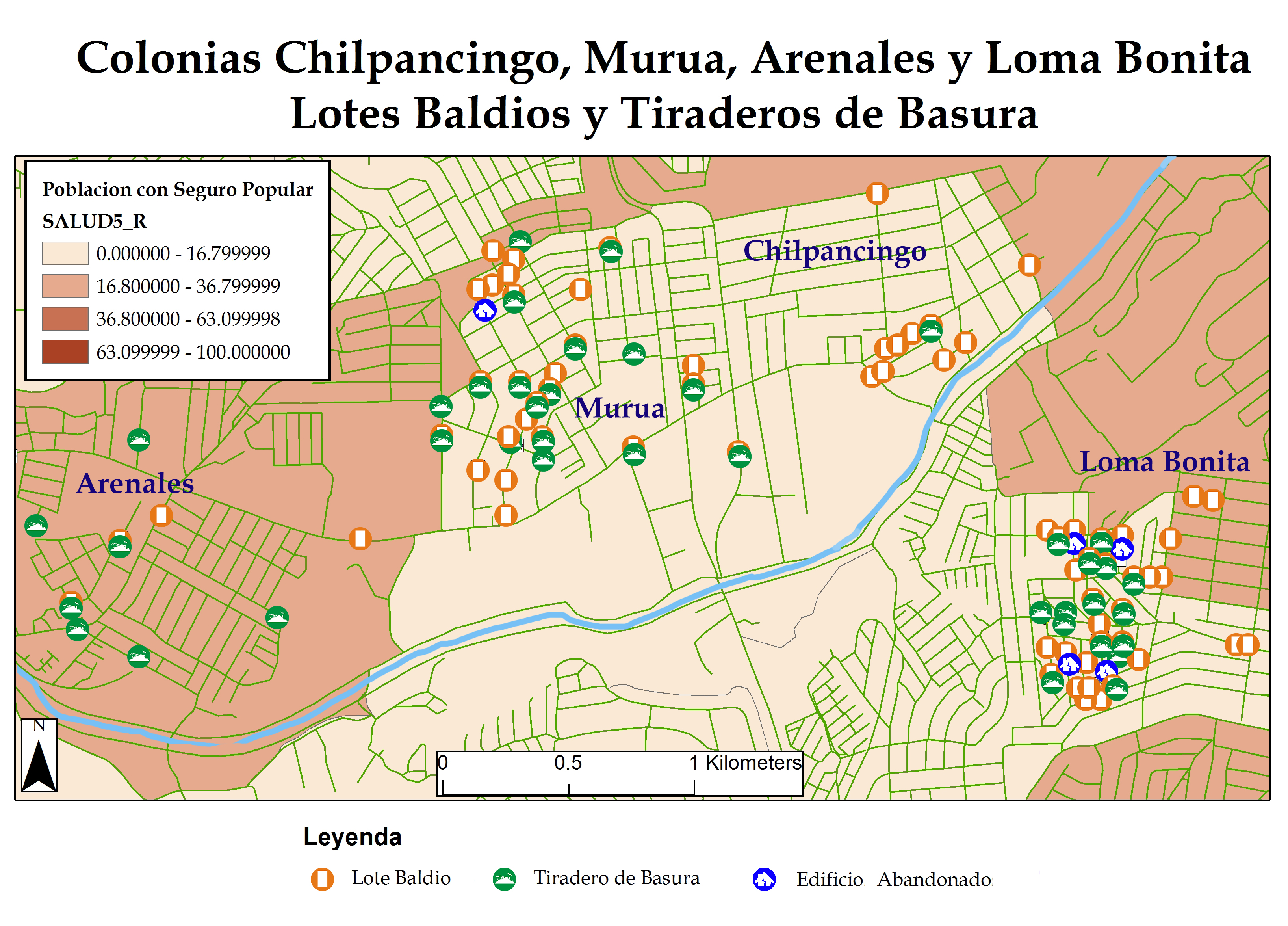Click the 16.800000 - 36.799999 color swatch
1288x926 pixels.
click(65, 286)
